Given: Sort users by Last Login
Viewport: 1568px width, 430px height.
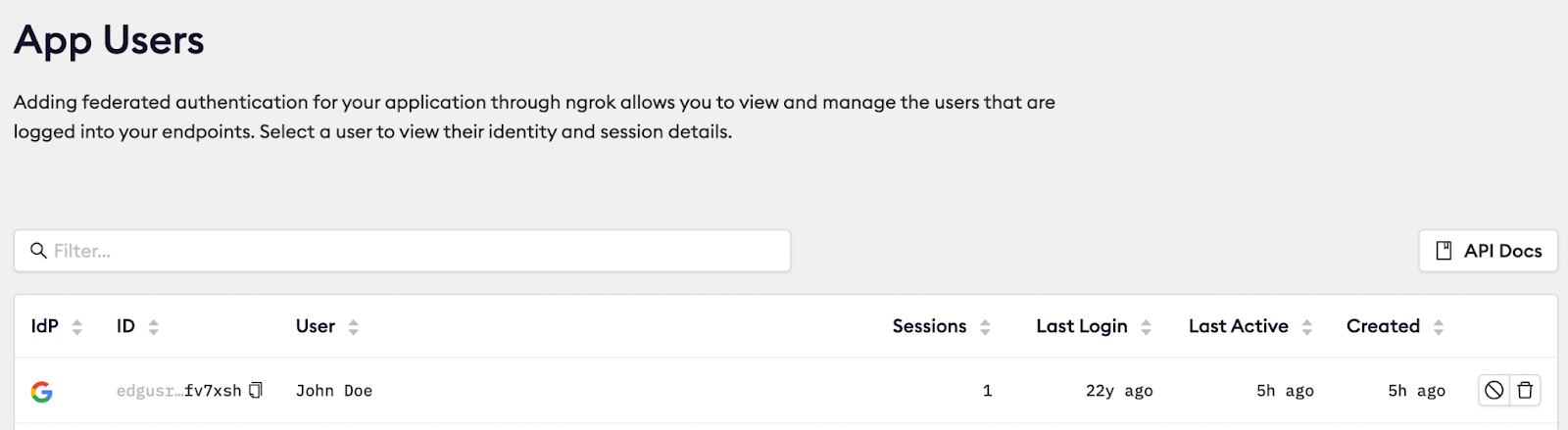Looking at the screenshot, I should pyautogui.click(x=1146, y=327).
